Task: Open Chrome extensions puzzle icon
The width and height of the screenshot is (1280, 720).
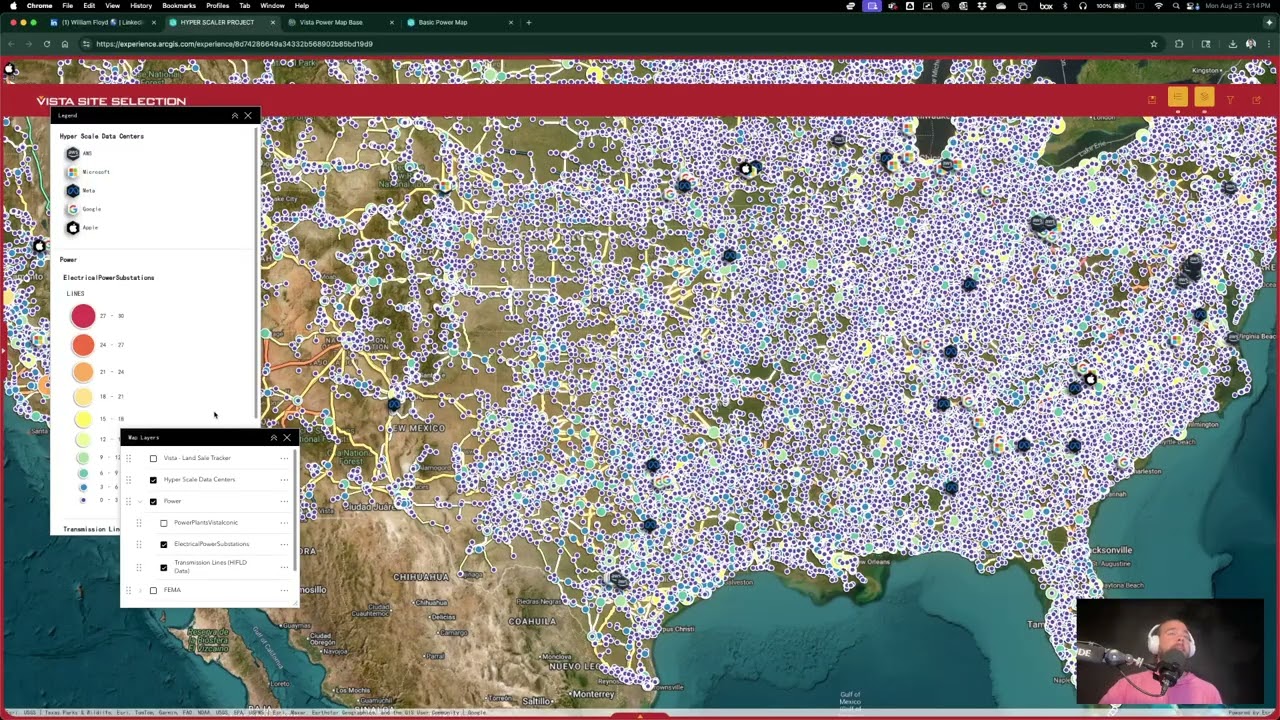Action: 1179,44
